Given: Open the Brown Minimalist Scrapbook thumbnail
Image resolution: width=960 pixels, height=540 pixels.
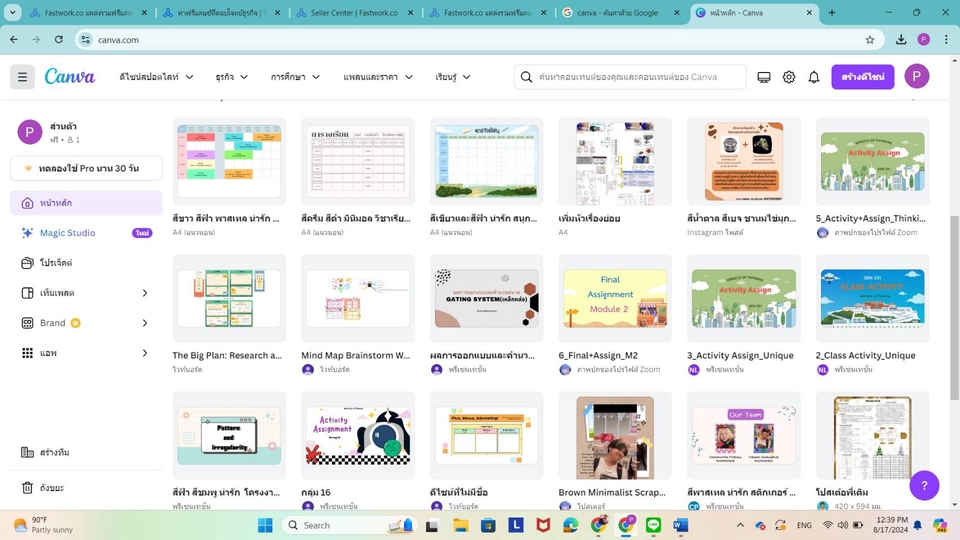Looking at the screenshot, I should 615,435.
